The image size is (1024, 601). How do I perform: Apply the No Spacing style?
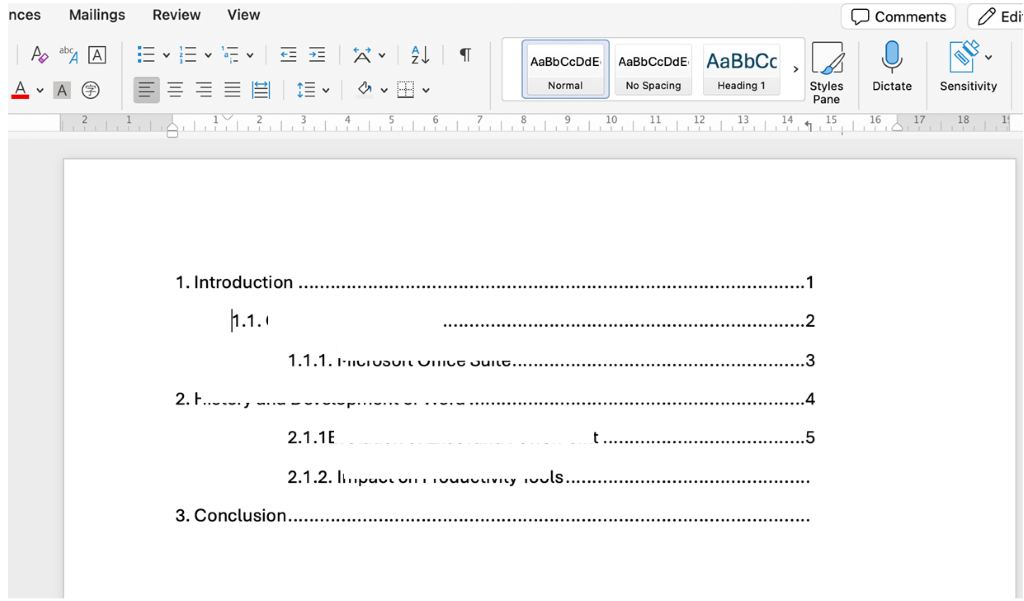coord(653,69)
